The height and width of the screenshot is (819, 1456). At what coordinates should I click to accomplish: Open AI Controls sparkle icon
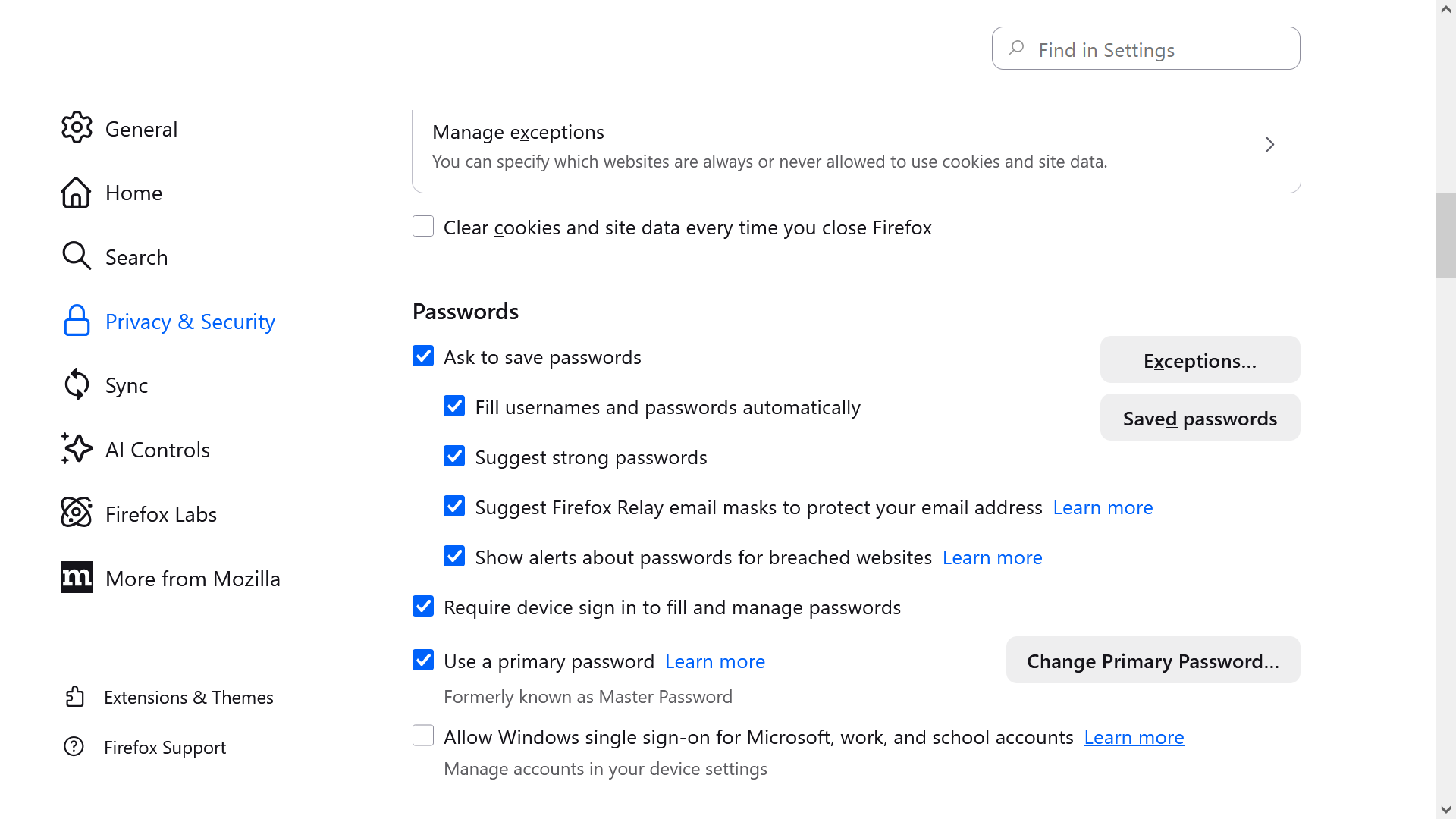point(77,449)
